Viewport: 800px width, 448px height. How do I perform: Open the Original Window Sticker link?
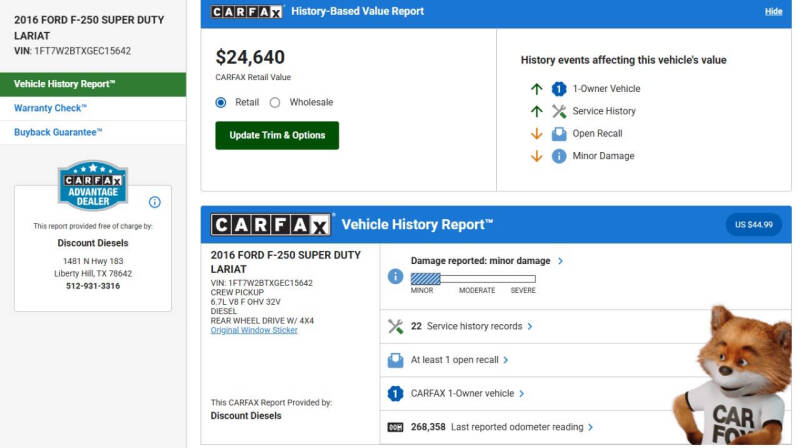[254, 330]
